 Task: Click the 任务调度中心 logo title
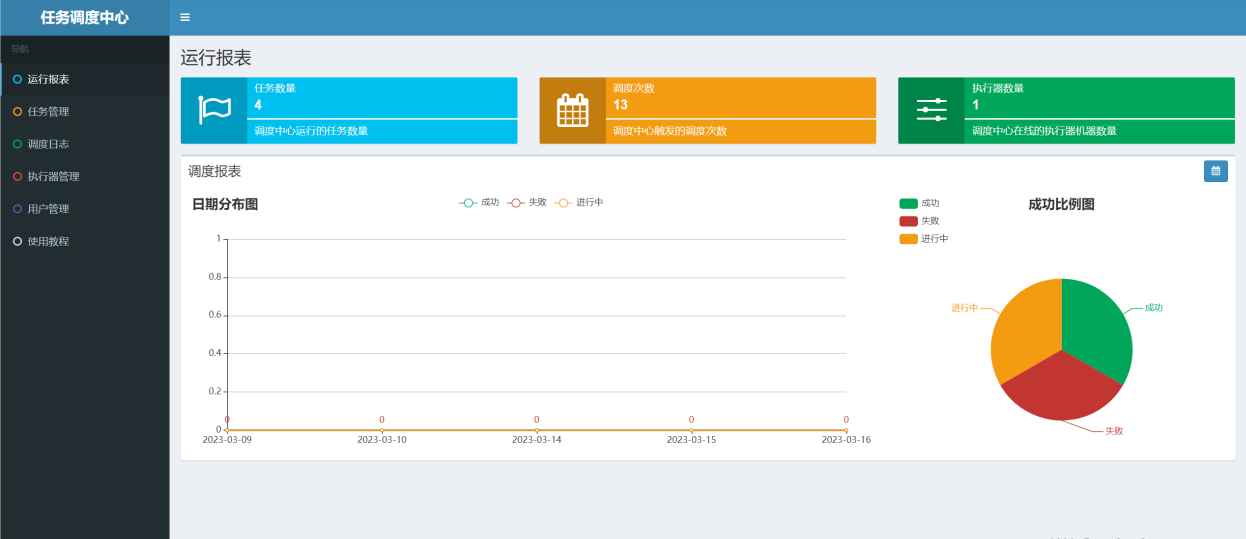(x=85, y=17)
